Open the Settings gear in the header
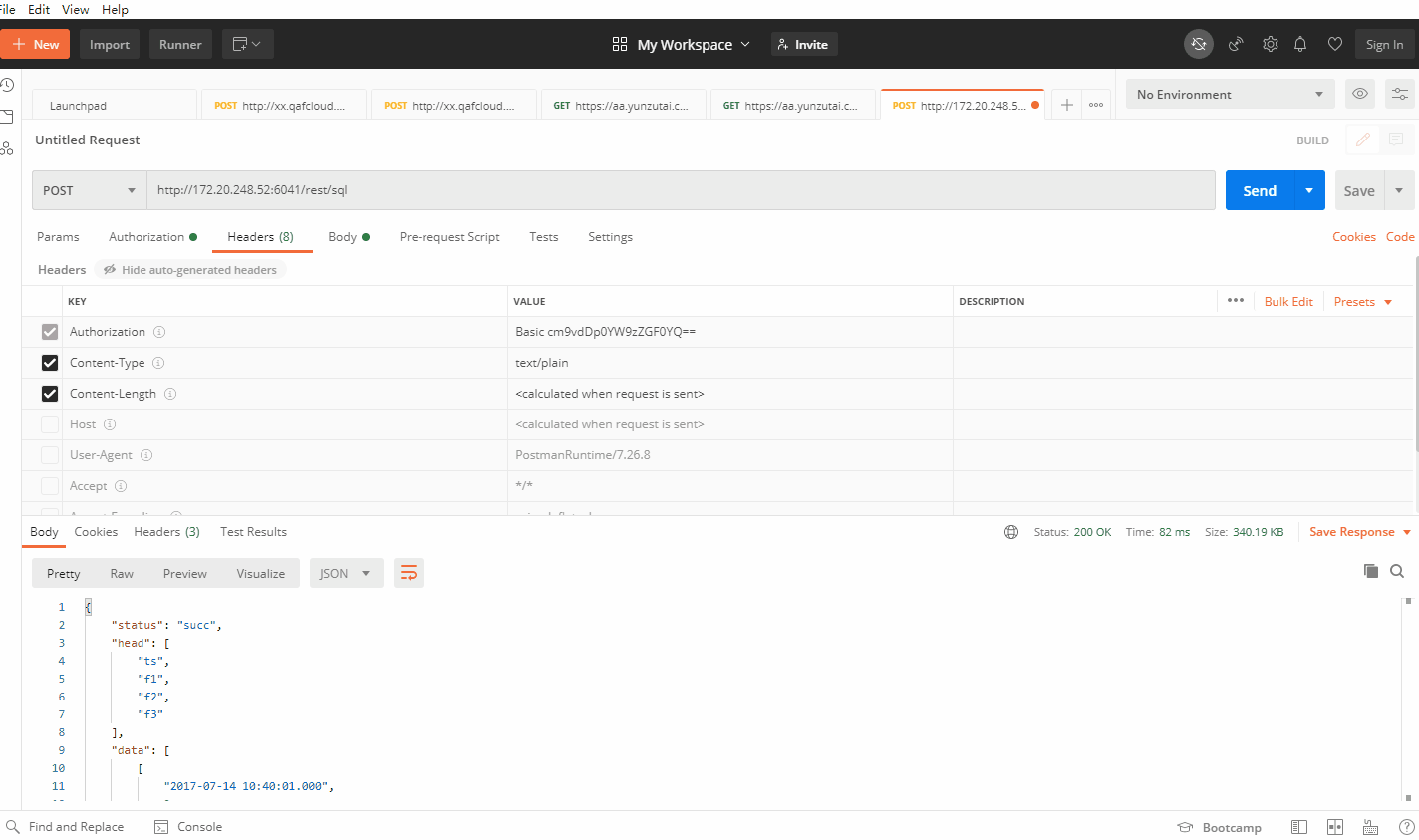The image size is (1419, 840). [x=1270, y=44]
